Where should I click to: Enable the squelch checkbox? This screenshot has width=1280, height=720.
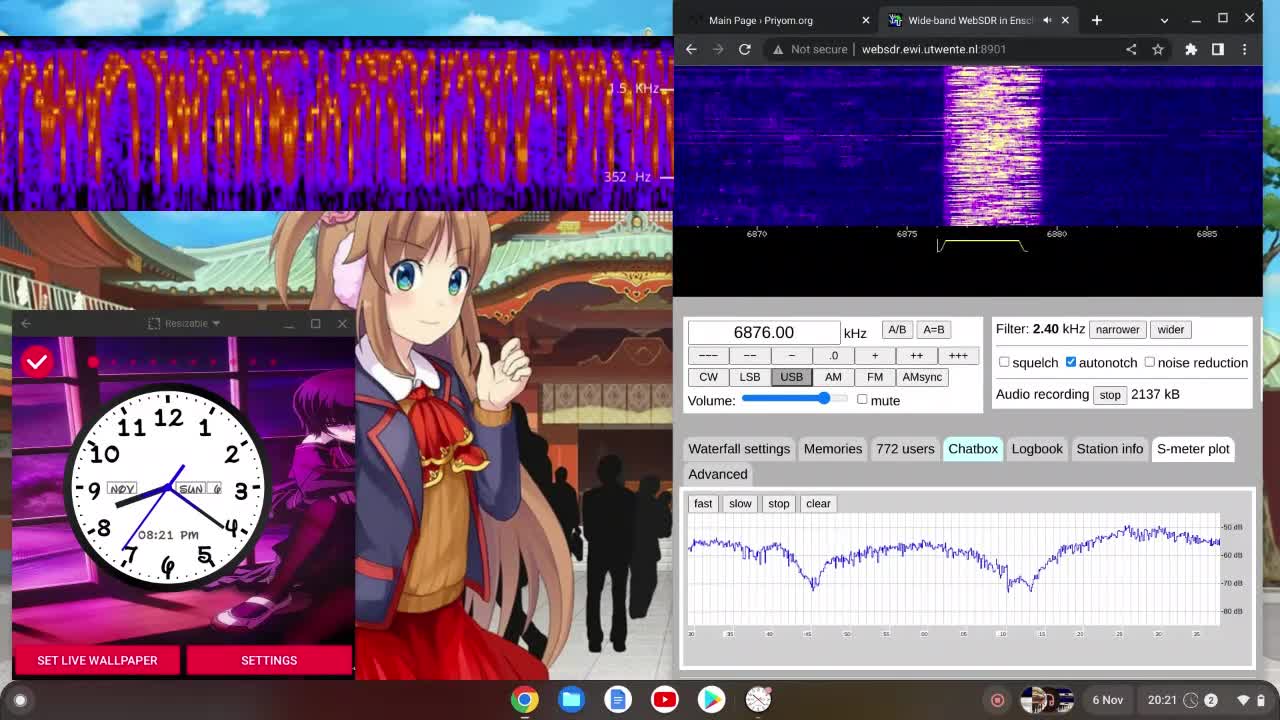pyautogui.click(x=1004, y=362)
